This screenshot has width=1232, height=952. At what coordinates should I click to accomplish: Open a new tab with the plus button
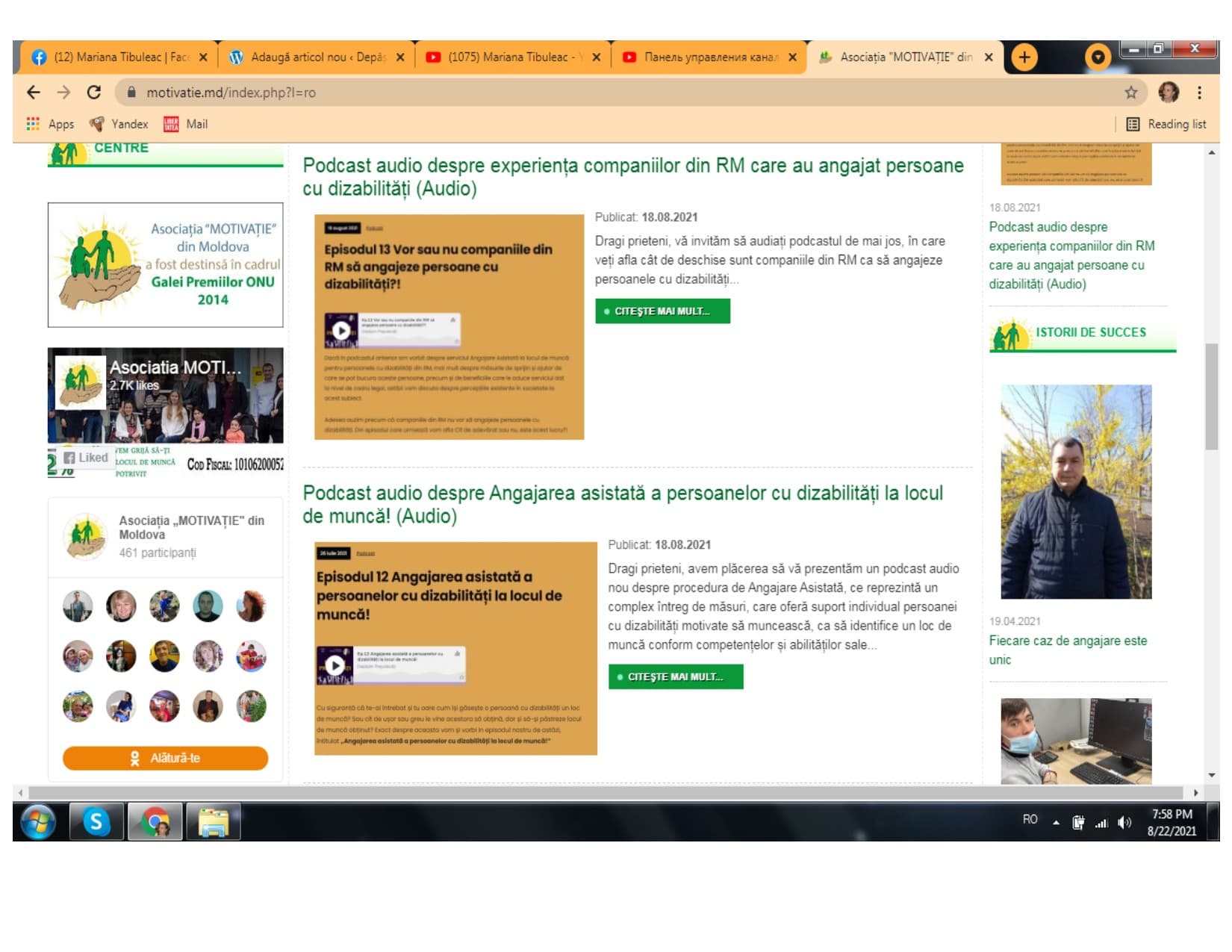click(1024, 57)
